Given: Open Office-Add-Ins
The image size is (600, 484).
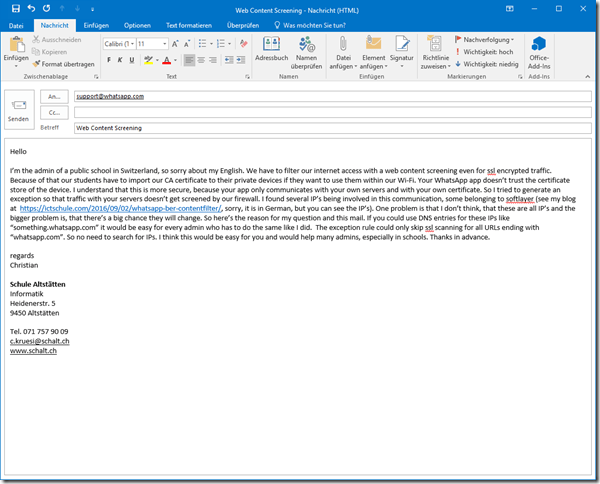Looking at the screenshot, I should 538,50.
